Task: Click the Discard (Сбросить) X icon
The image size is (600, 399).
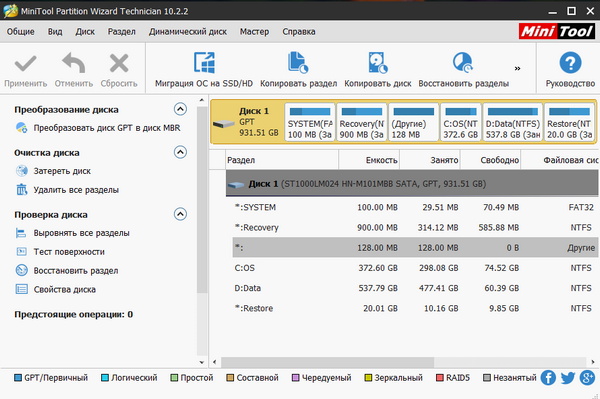Action: click(119, 63)
